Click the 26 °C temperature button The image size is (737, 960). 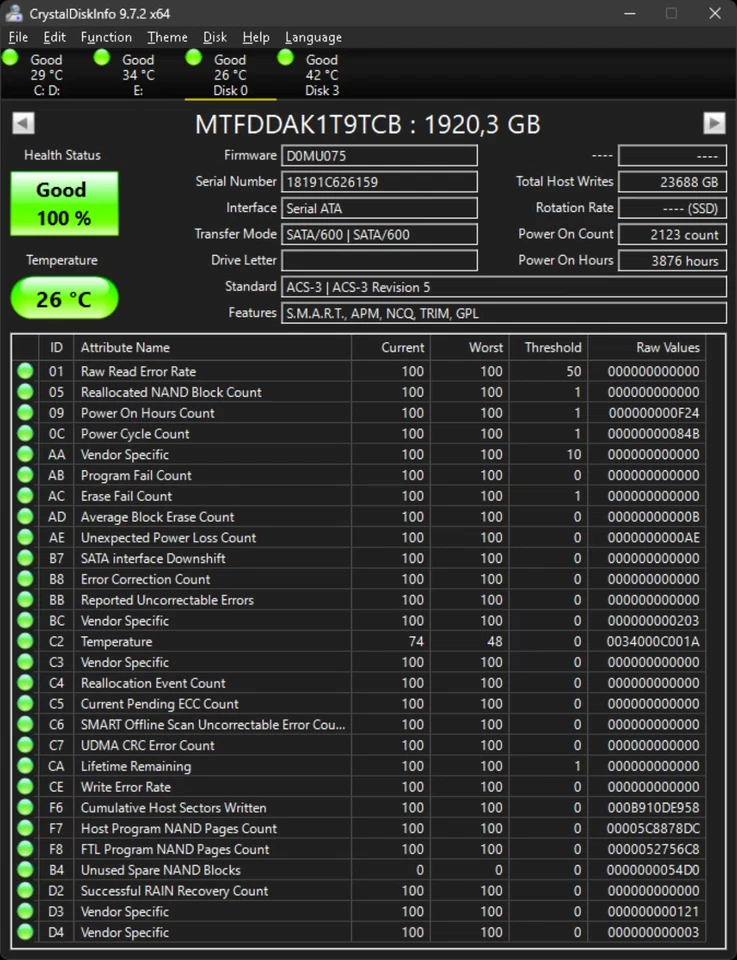click(64, 298)
